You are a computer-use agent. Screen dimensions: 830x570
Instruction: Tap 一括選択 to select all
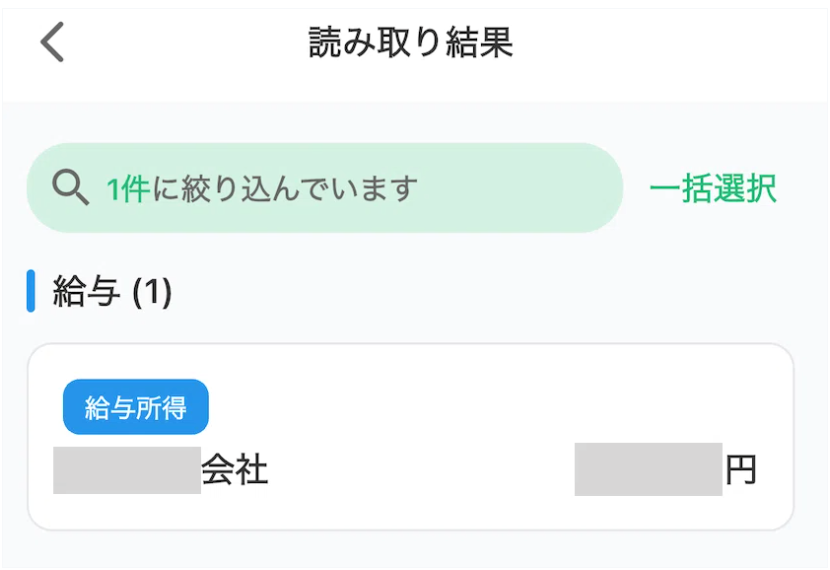(713, 188)
